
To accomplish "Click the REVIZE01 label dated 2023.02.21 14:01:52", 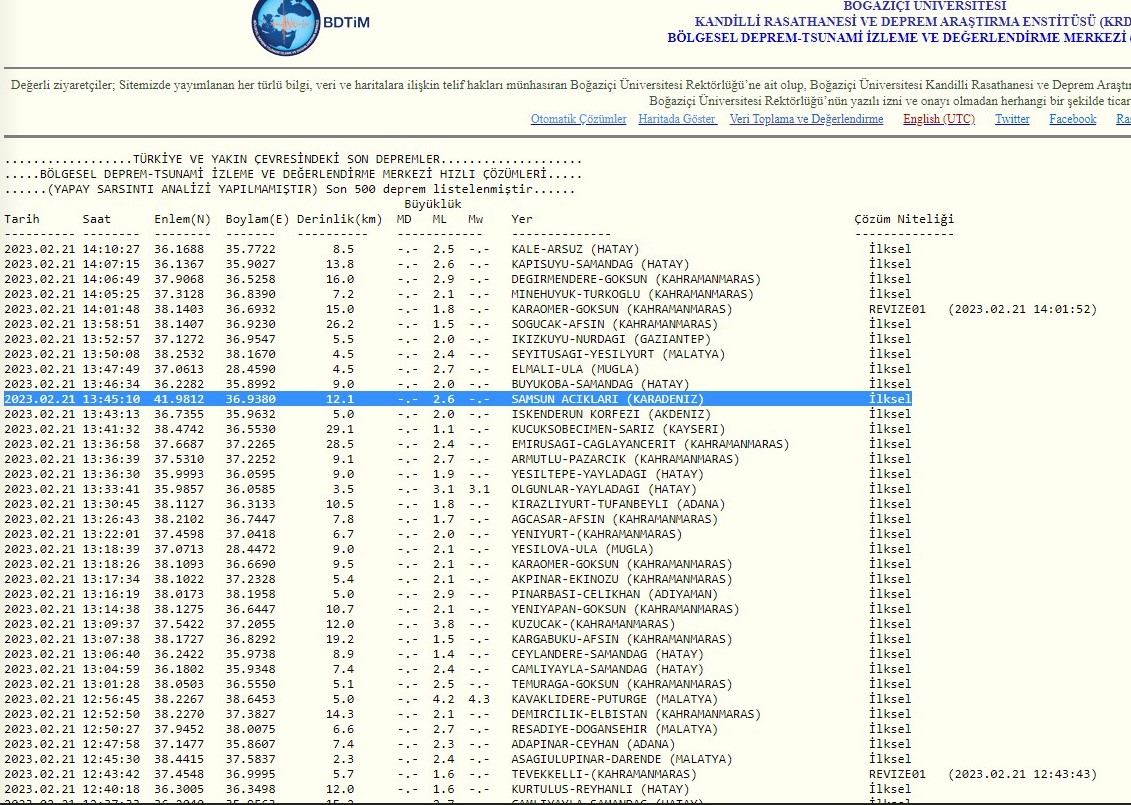I will tap(897, 309).
